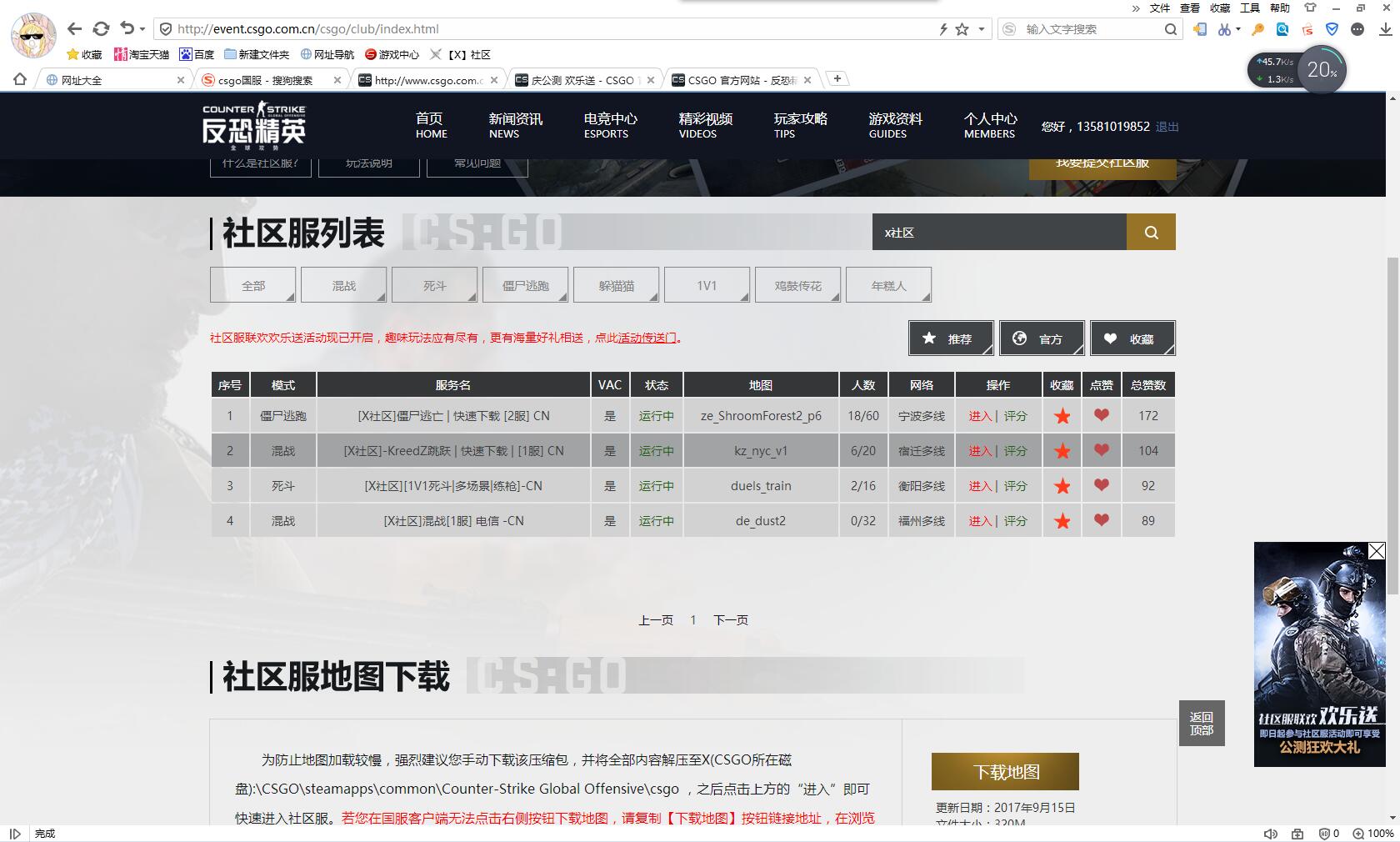Image resolution: width=1400 pixels, height=842 pixels.
Task: Open the 电竞中心 ESPORTS menu
Action: [x=610, y=125]
